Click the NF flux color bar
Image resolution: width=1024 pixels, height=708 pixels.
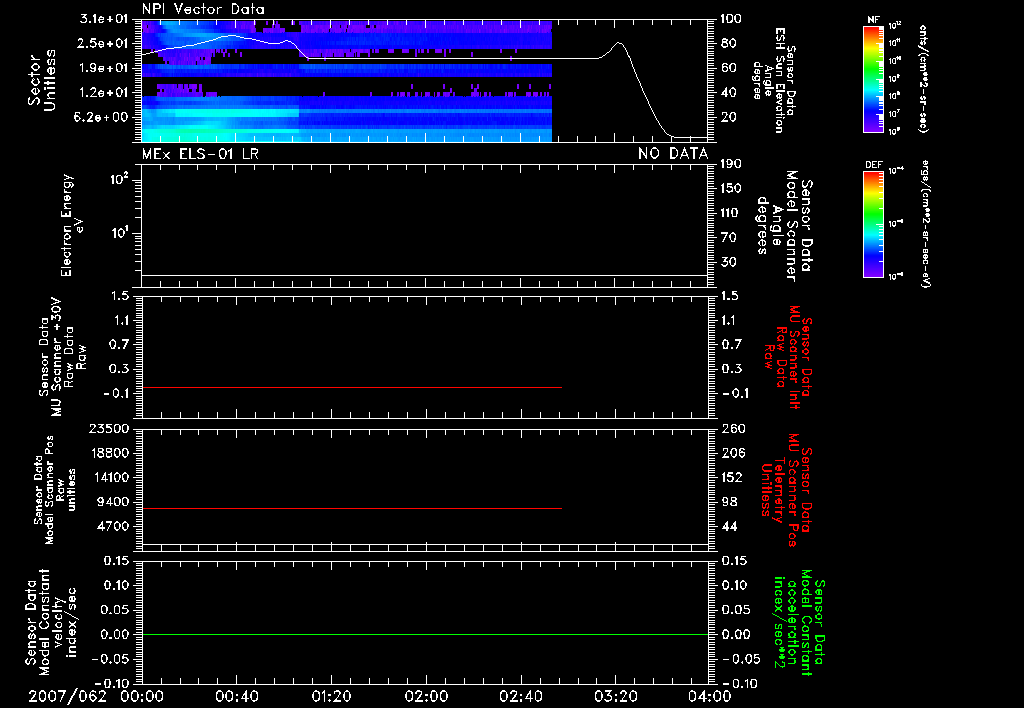pos(873,78)
